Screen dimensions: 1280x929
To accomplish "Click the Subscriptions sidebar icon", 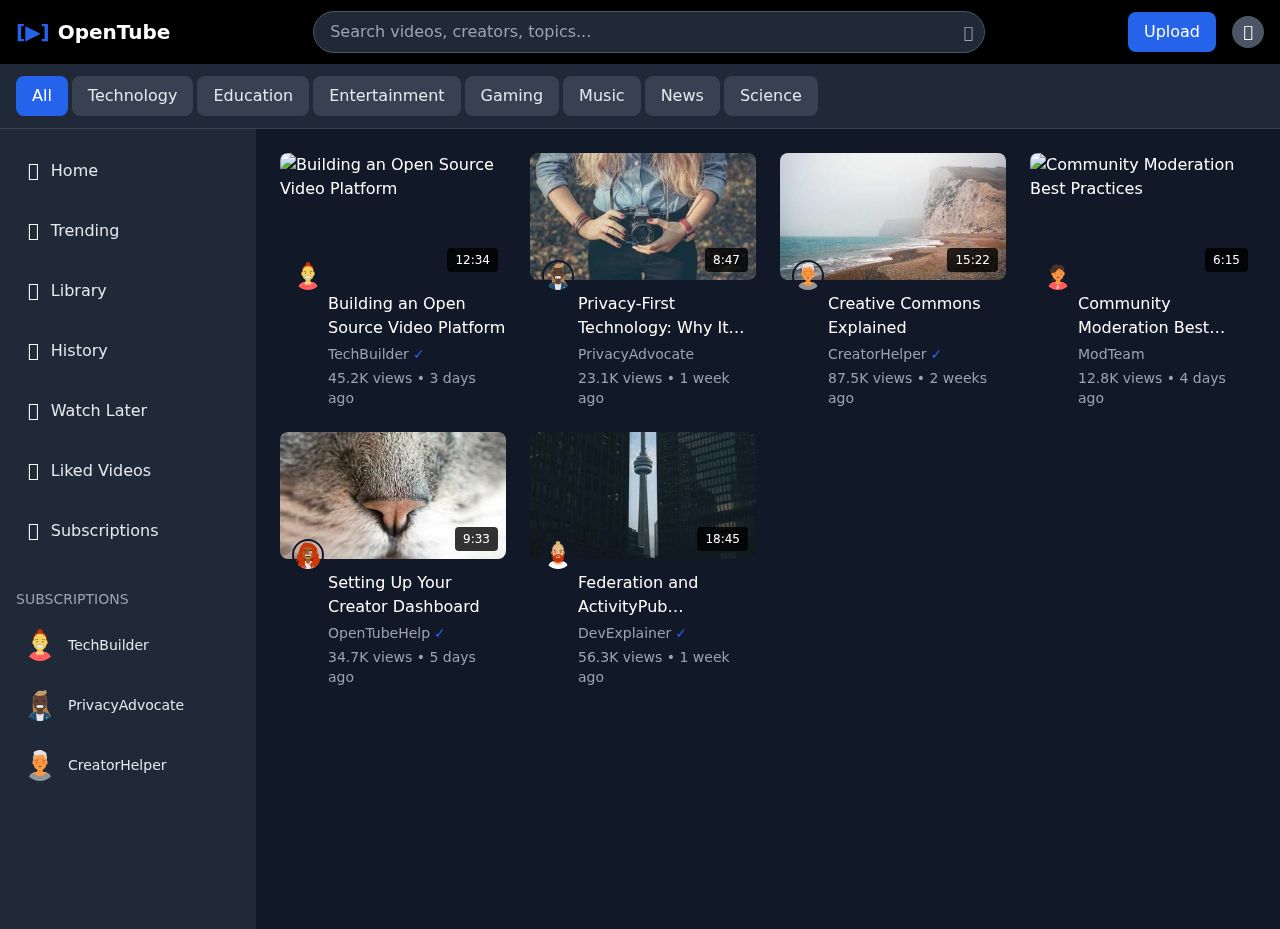I will click(33, 531).
